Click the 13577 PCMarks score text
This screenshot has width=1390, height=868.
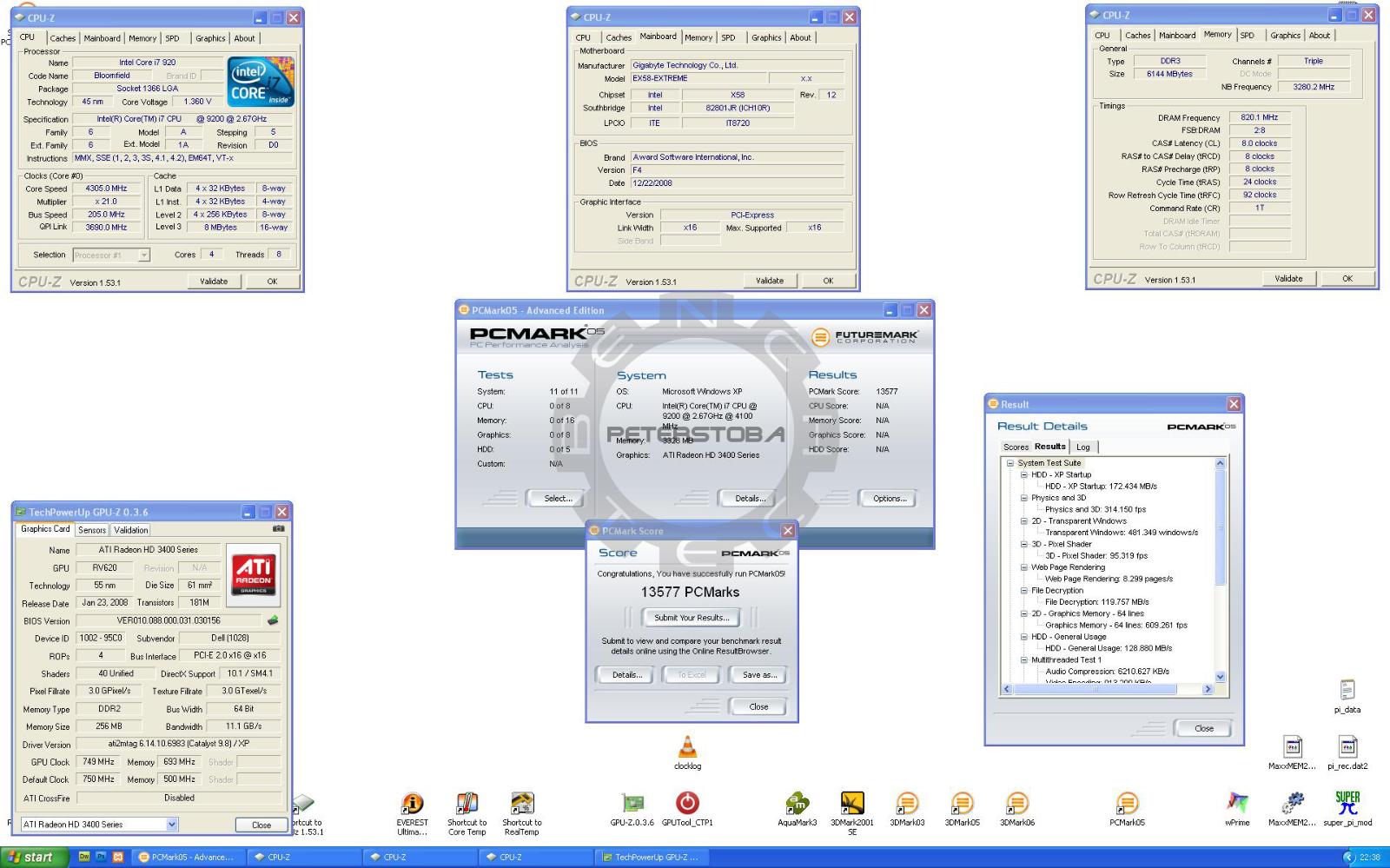[691, 593]
